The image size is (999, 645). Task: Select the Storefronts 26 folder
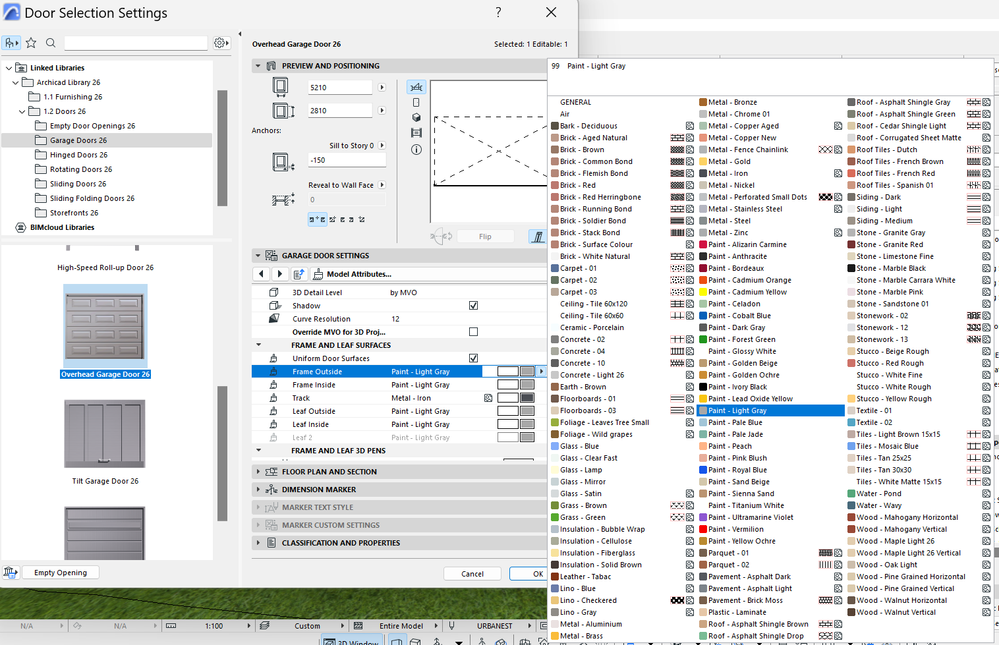point(74,213)
